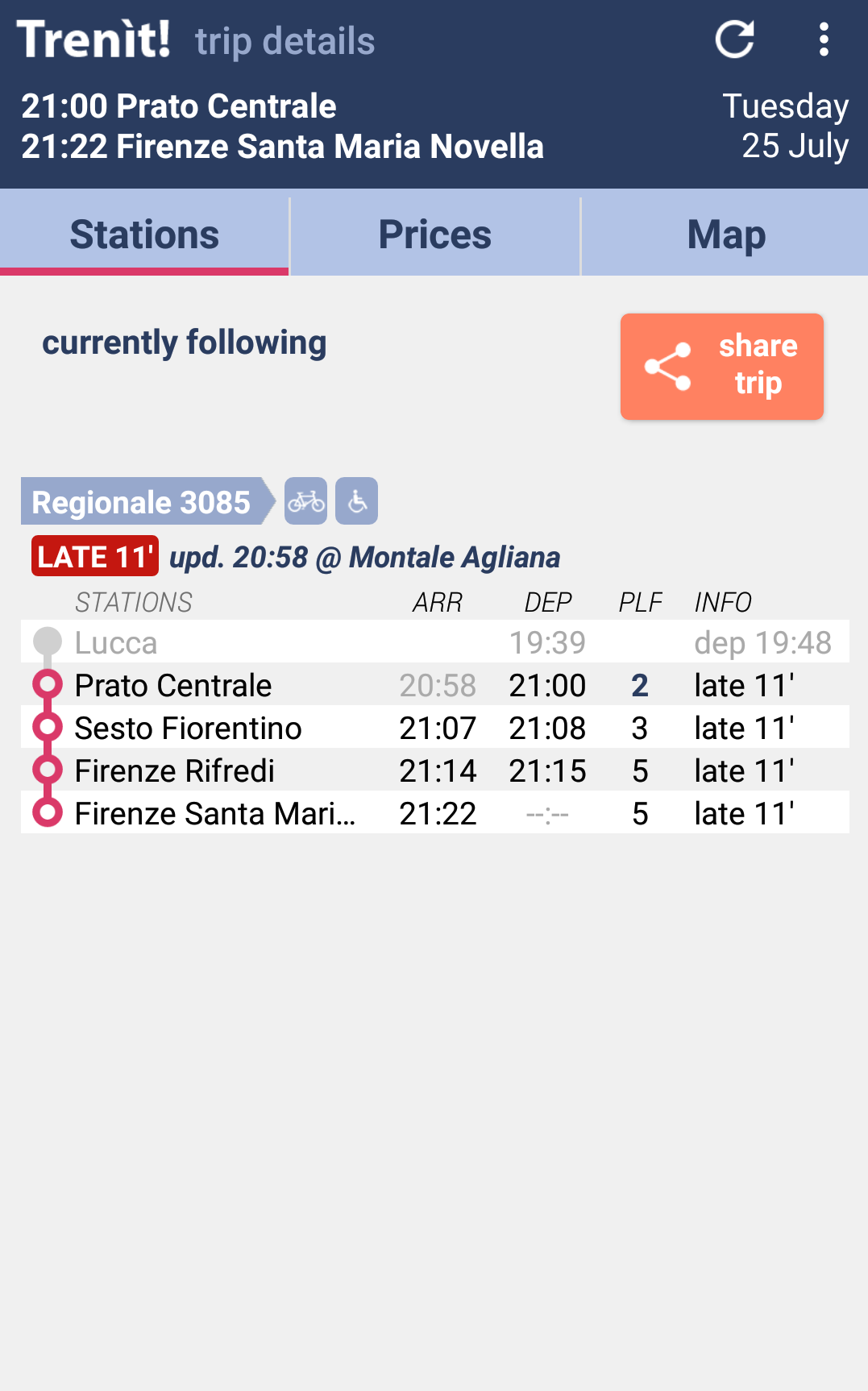The width and height of the screenshot is (868, 1391).
Task: Tap the Lucca station name
Action: [116, 642]
